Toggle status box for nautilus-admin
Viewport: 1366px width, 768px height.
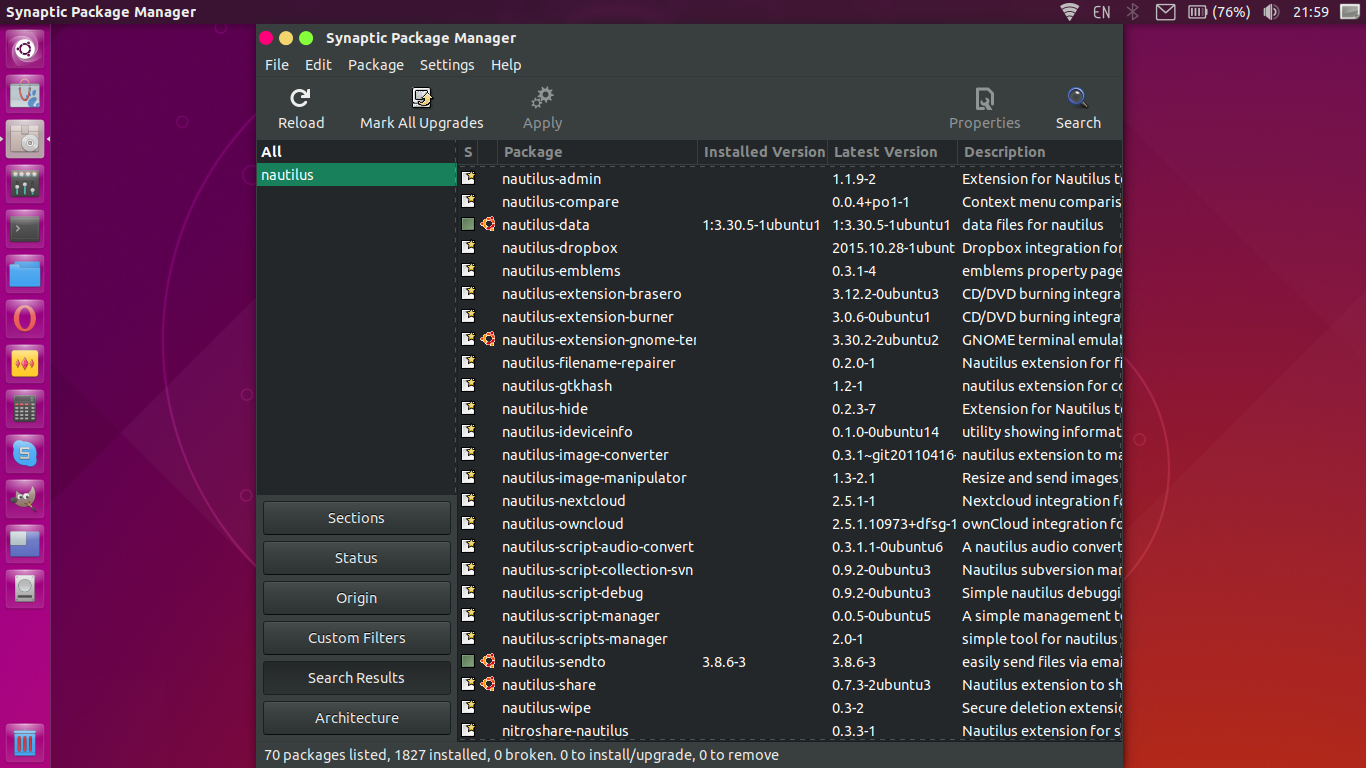pyautogui.click(x=468, y=179)
